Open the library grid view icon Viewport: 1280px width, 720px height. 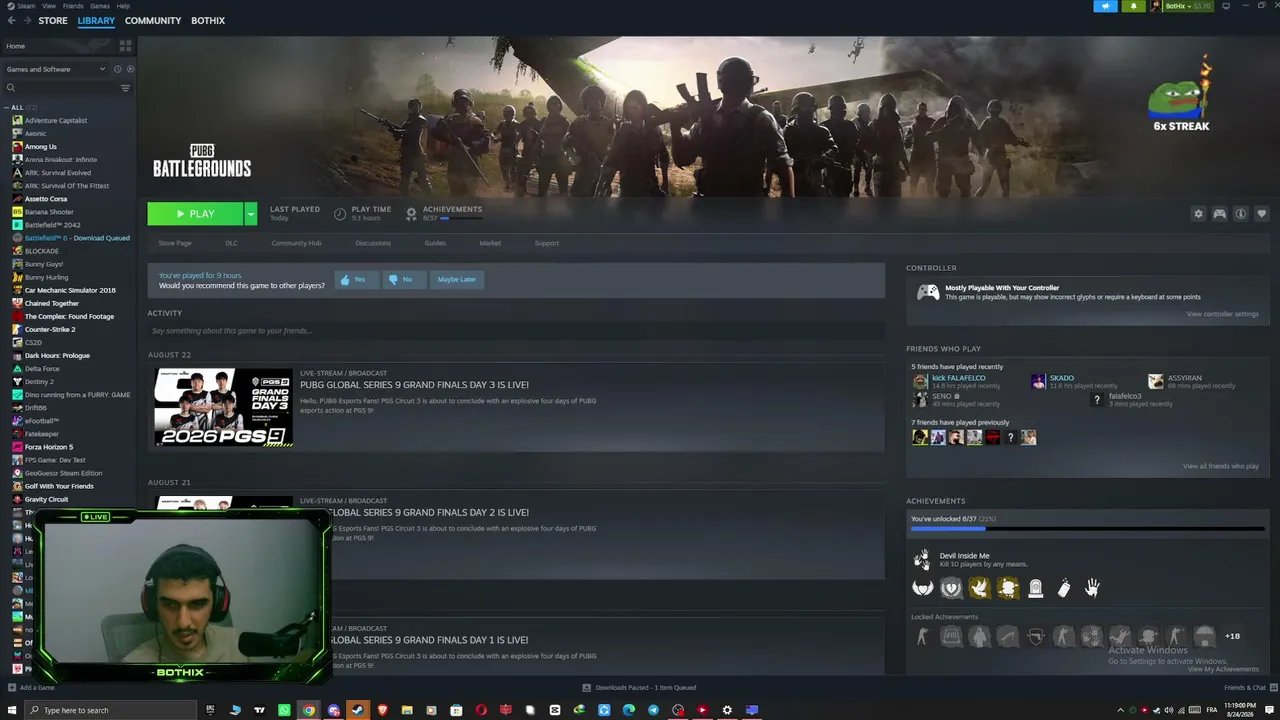pyautogui.click(x=125, y=46)
